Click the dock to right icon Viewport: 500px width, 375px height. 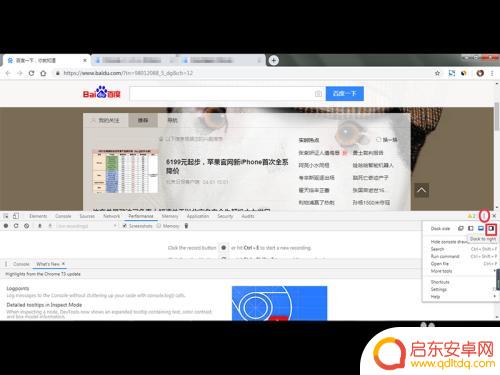(491, 229)
